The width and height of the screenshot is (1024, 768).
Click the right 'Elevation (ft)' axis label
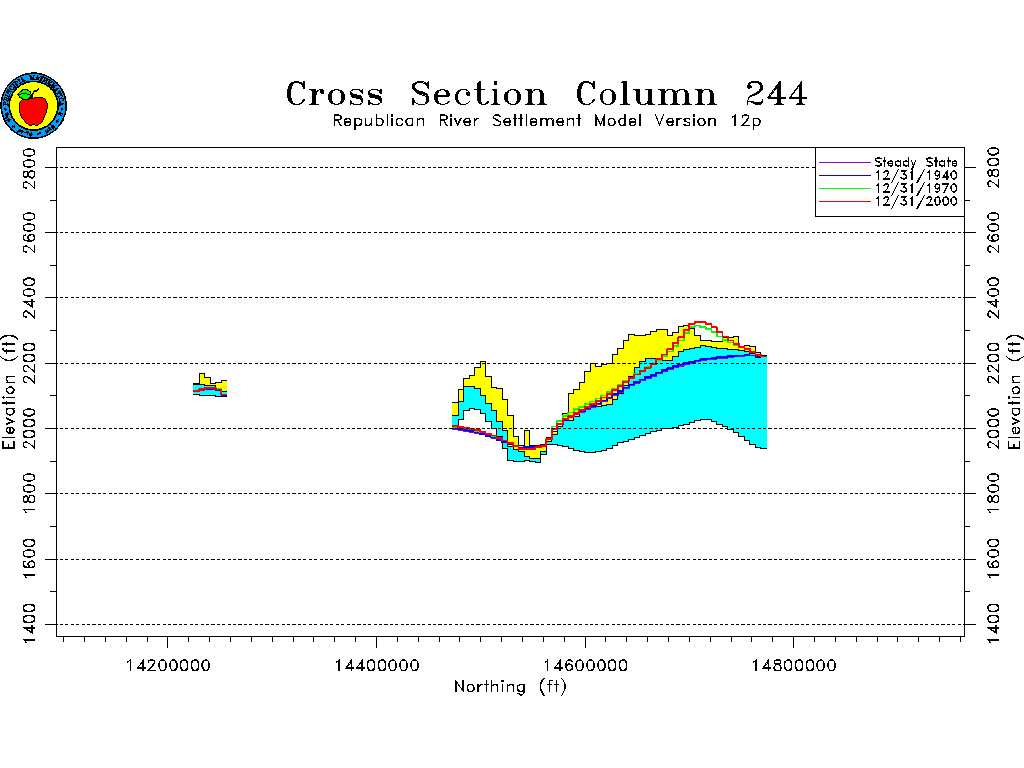pos(1014,392)
